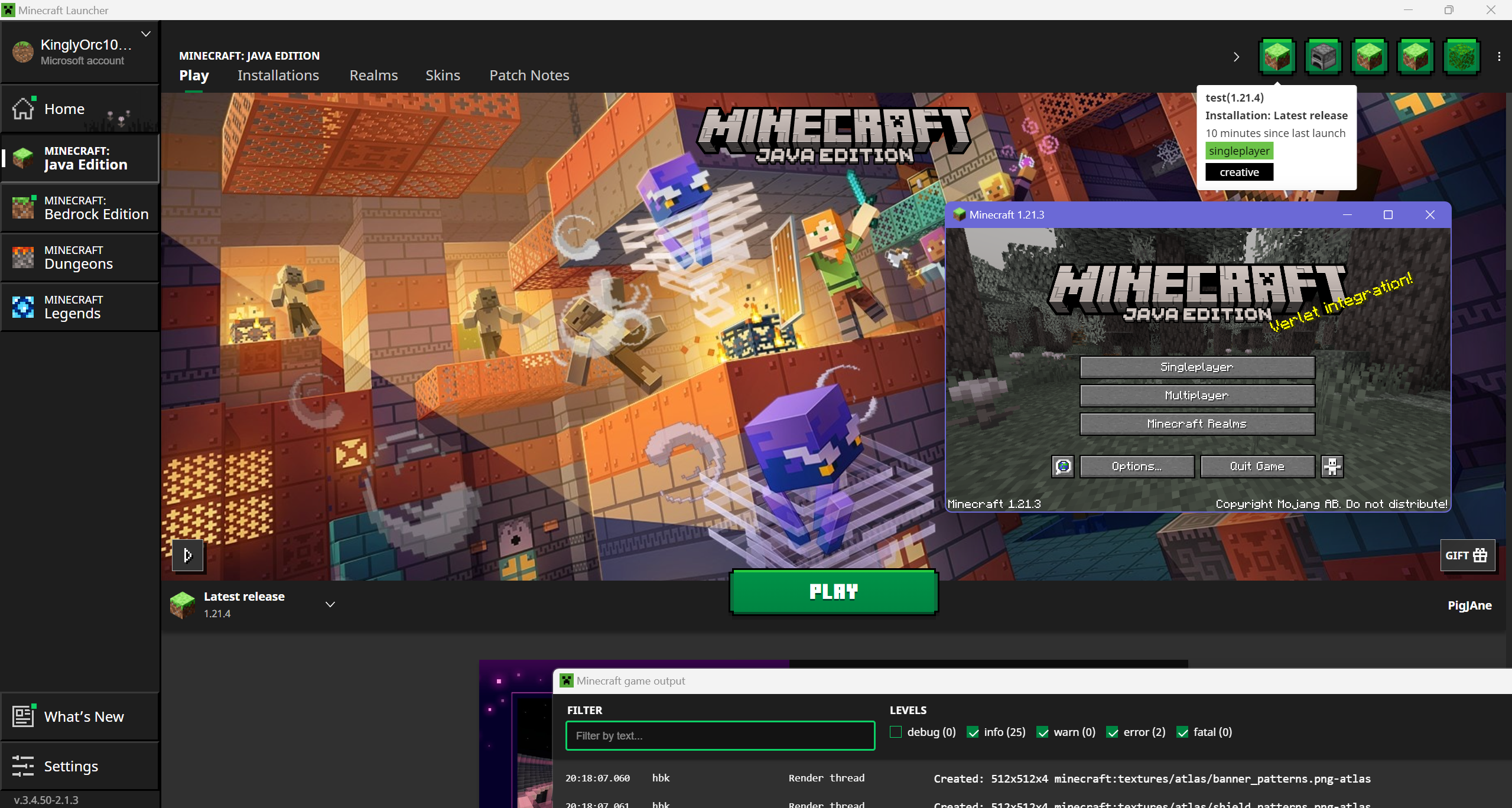The width and height of the screenshot is (1512, 808).
Task: Click the news expand arrow icon
Action: coord(188,555)
